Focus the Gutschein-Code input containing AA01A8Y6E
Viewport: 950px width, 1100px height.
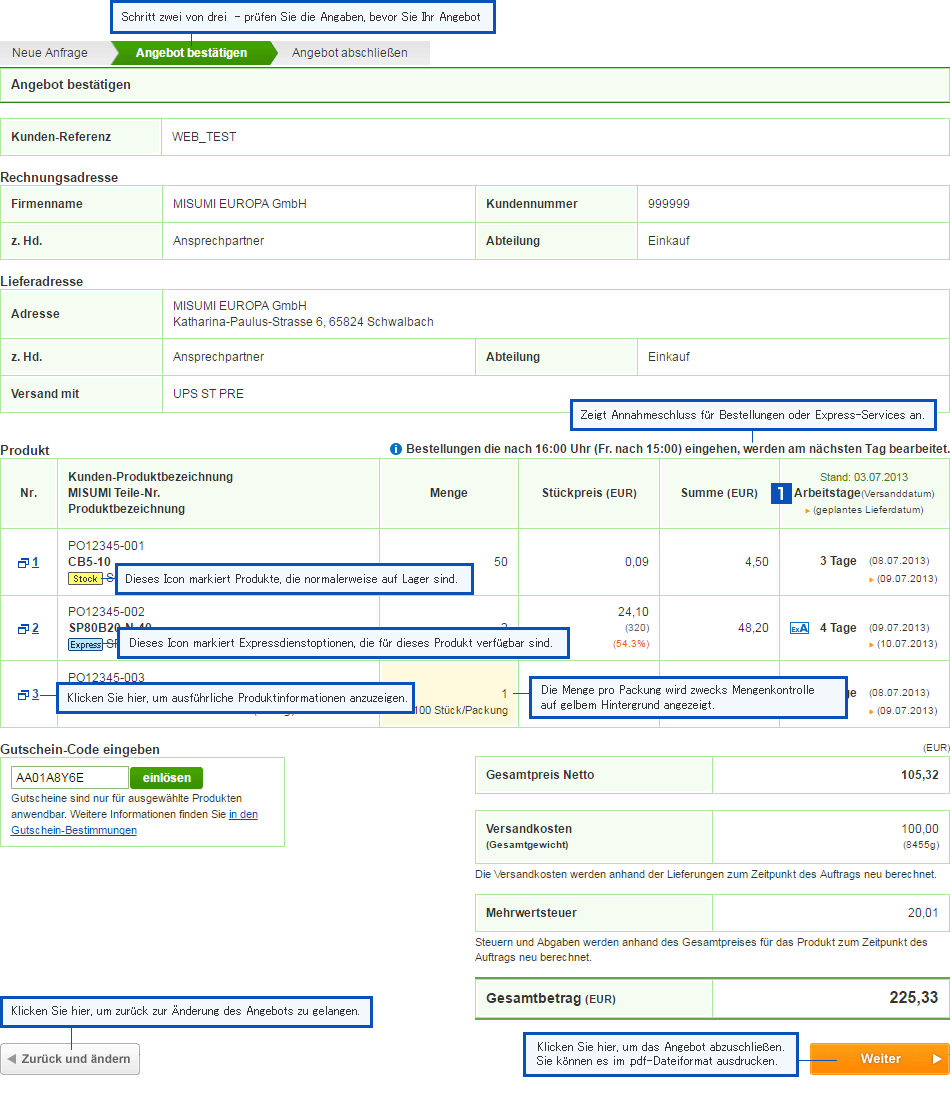coord(69,777)
